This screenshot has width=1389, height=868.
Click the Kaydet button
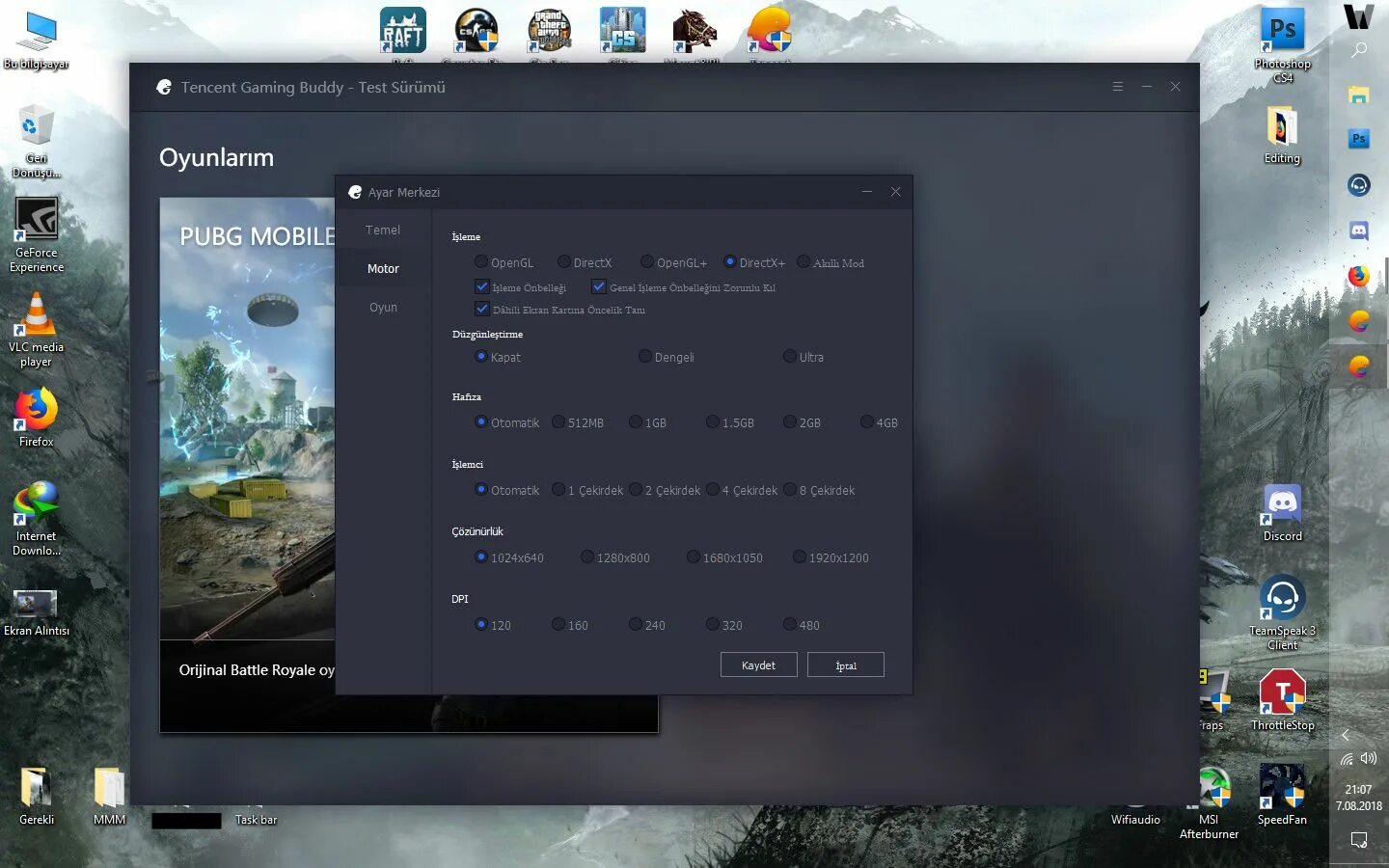point(758,665)
